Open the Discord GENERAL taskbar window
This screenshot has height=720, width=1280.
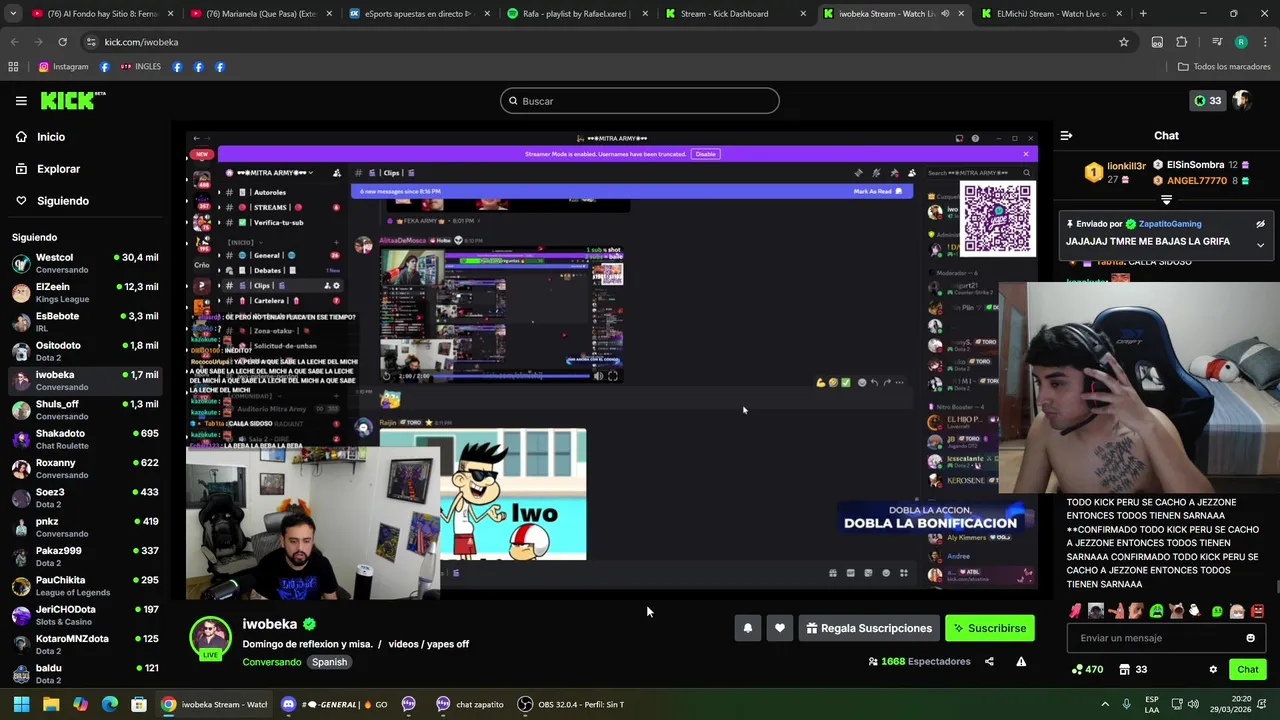tap(333, 704)
